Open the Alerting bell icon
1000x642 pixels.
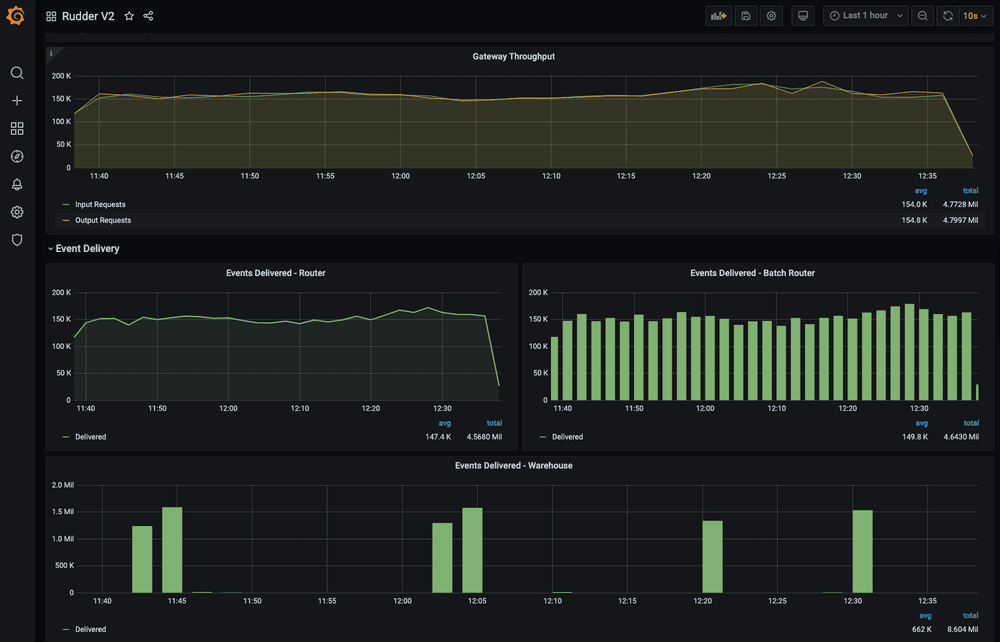(17, 185)
